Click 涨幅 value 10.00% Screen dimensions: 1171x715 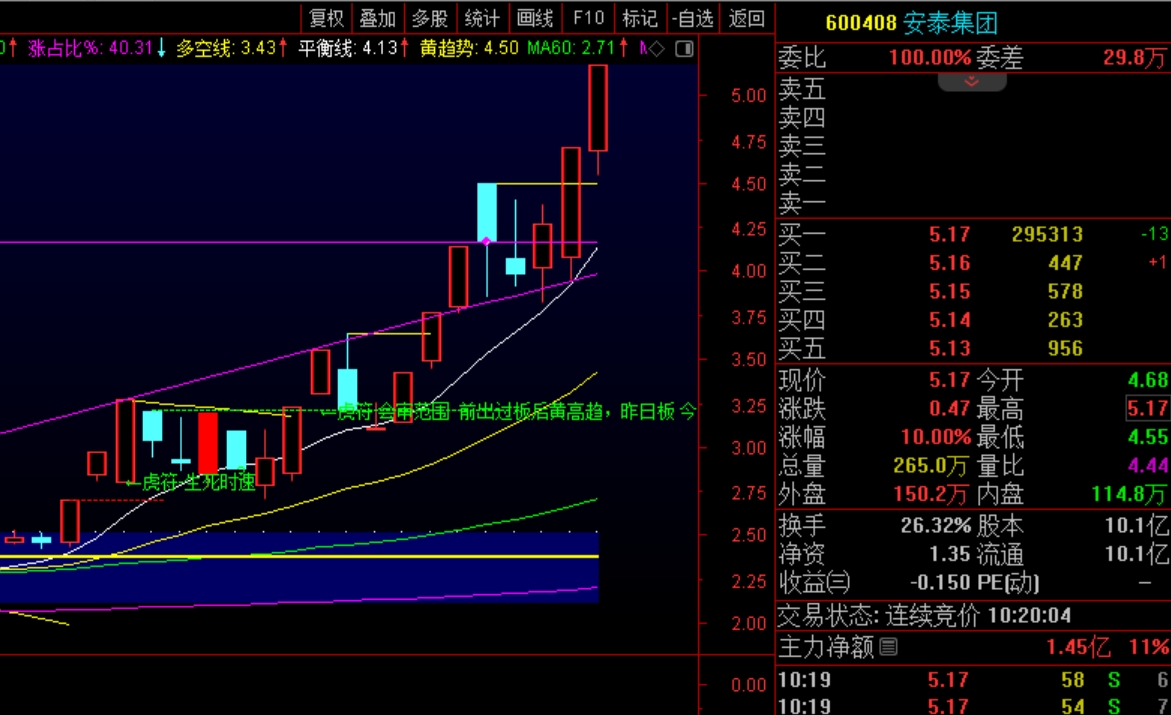tap(935, 437)
